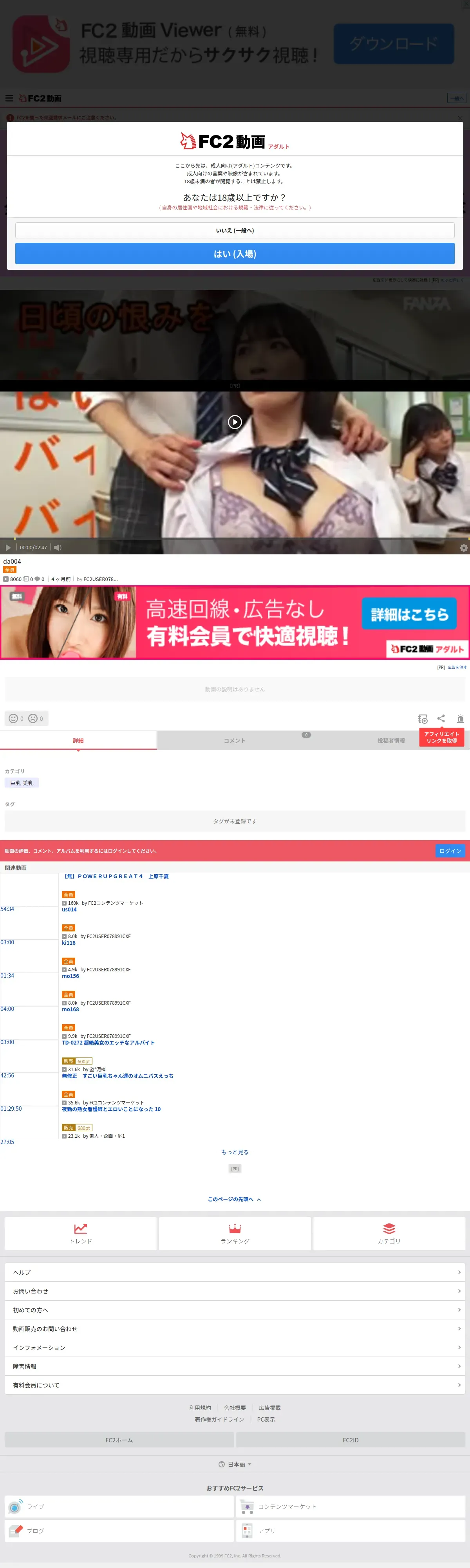Click the play circle on the video

235,422
